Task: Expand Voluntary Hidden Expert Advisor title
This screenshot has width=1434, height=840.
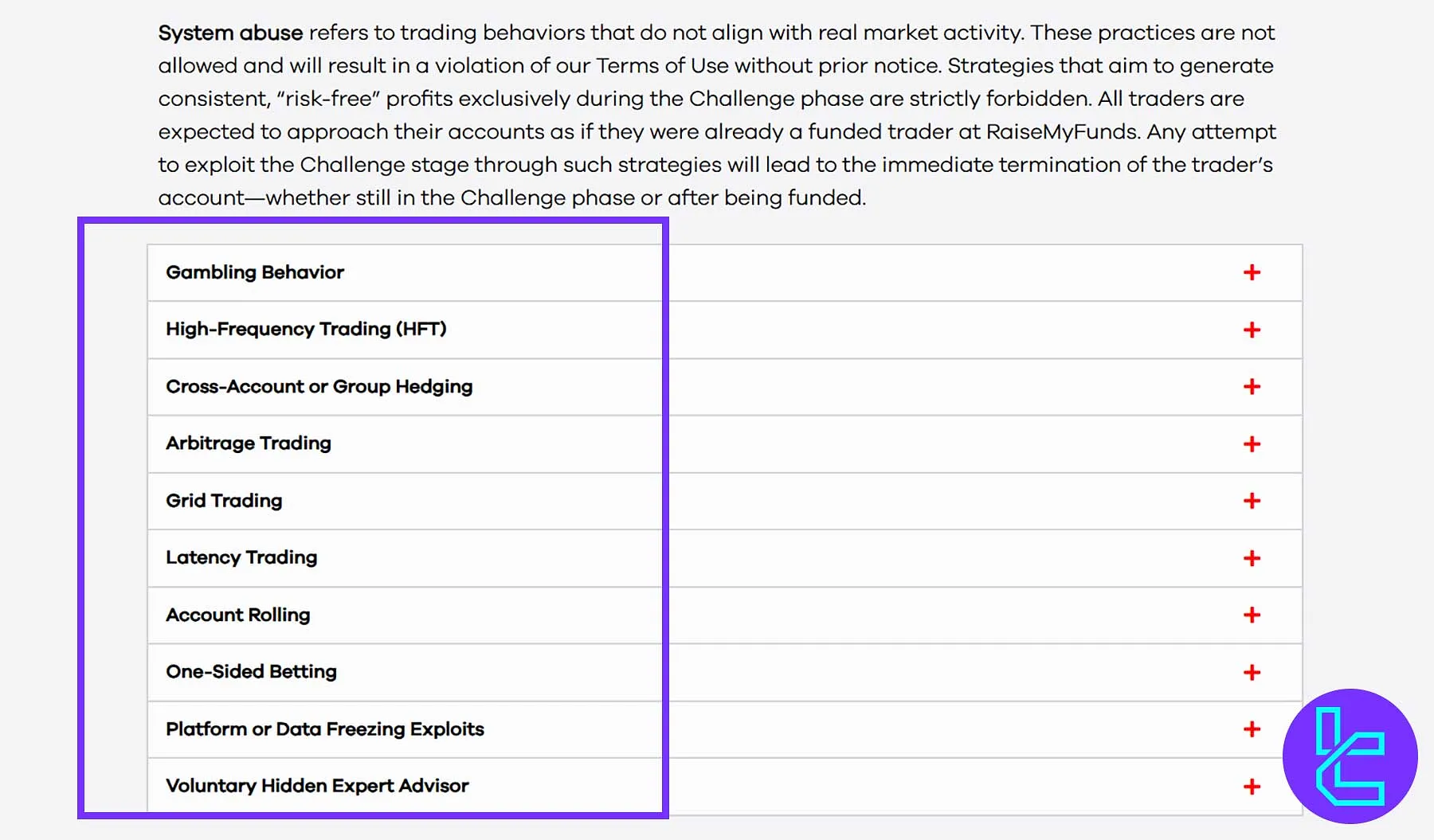Action: tap(317, 786)
